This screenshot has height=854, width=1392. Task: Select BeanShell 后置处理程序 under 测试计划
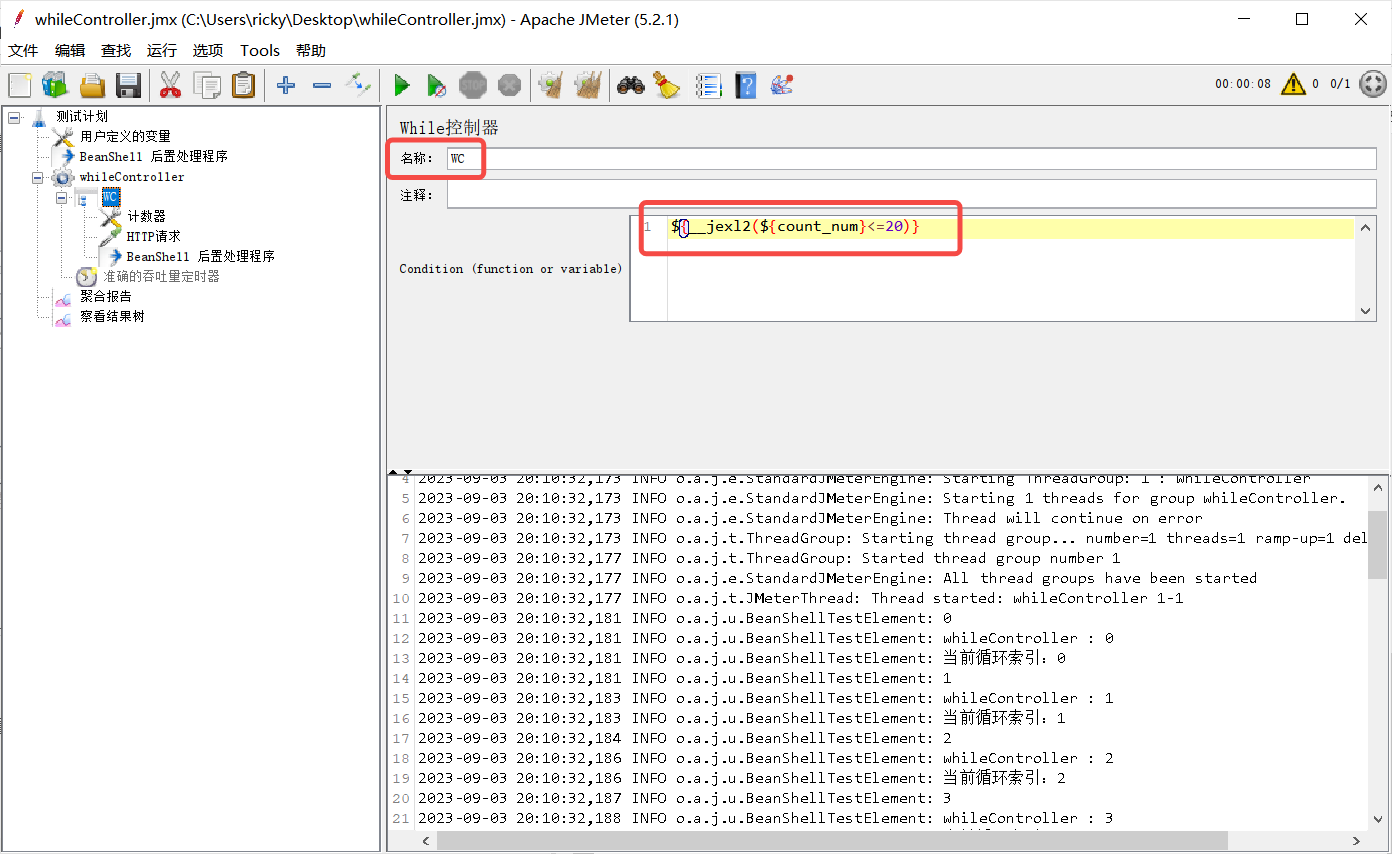coord(153,156)
